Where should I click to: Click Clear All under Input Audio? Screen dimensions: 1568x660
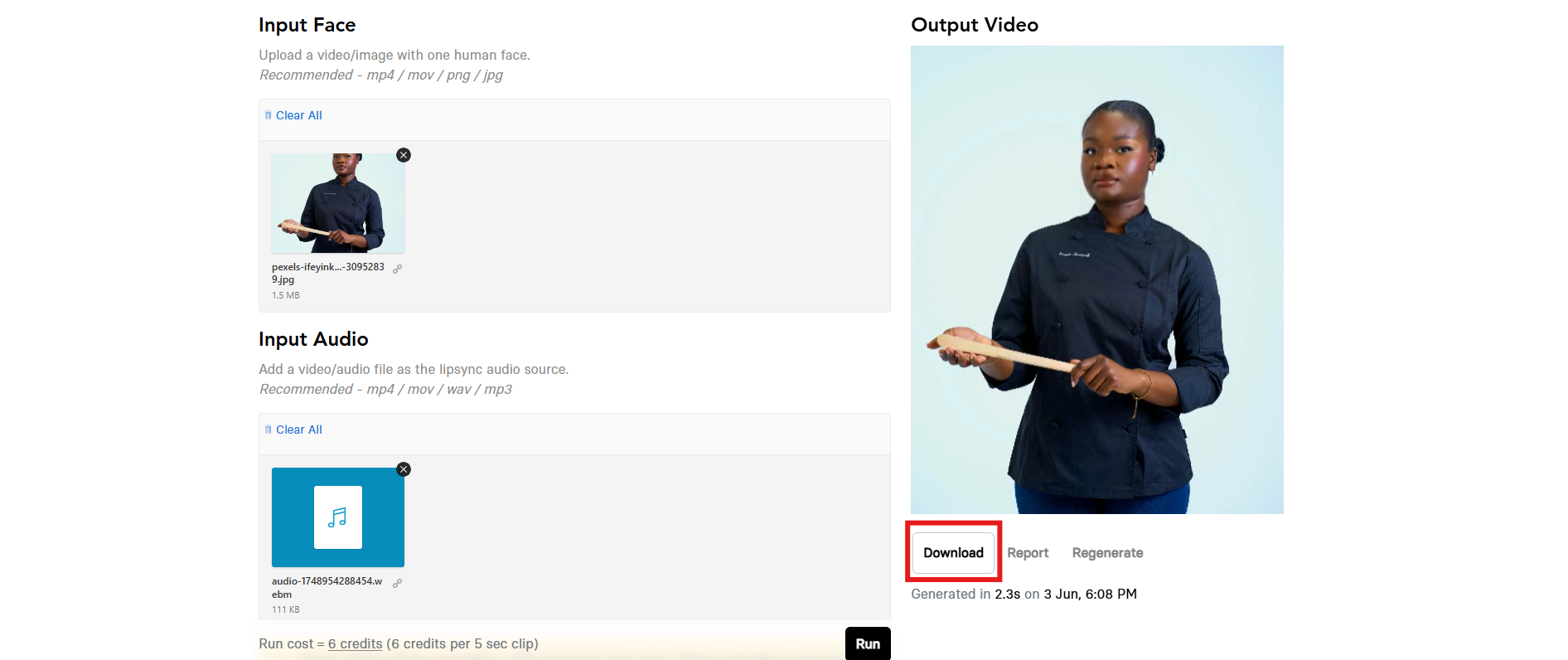[293, 429]
